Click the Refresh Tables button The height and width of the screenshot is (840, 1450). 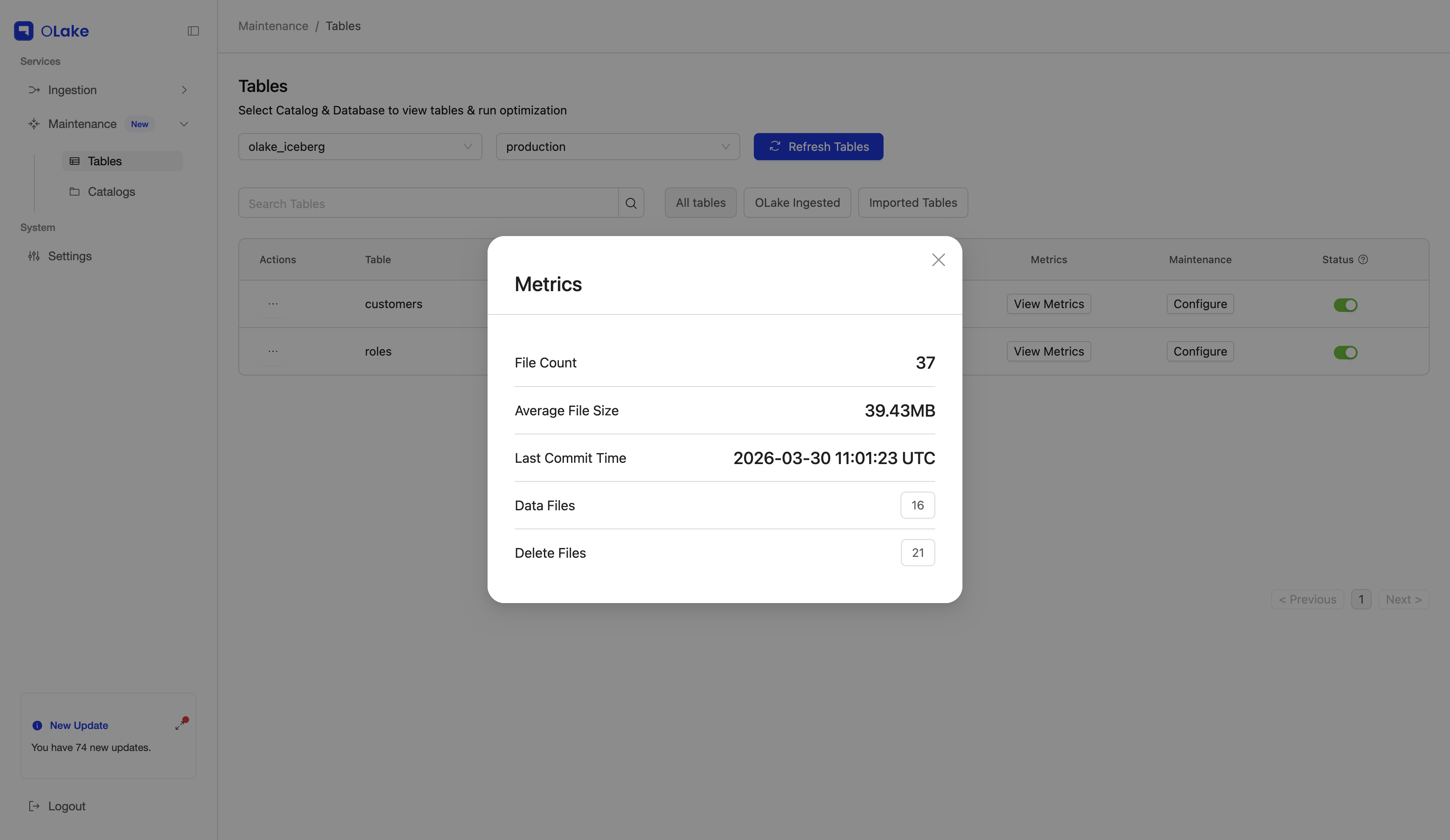point(818,147)
